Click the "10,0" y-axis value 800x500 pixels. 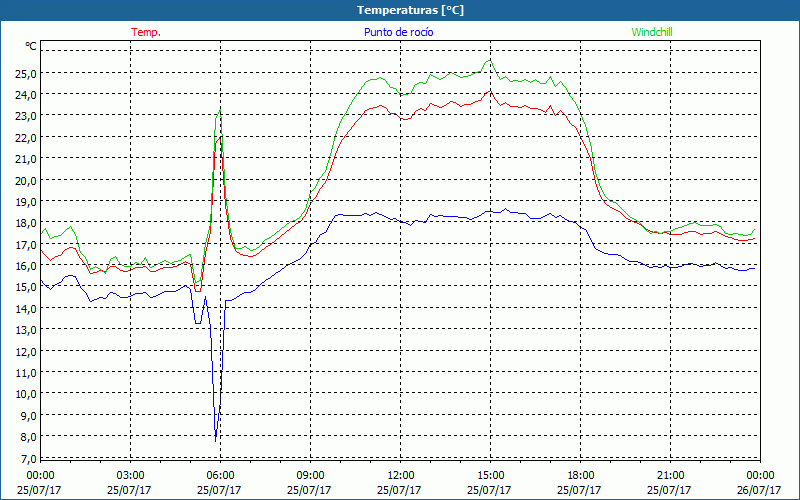click(26, 394)
